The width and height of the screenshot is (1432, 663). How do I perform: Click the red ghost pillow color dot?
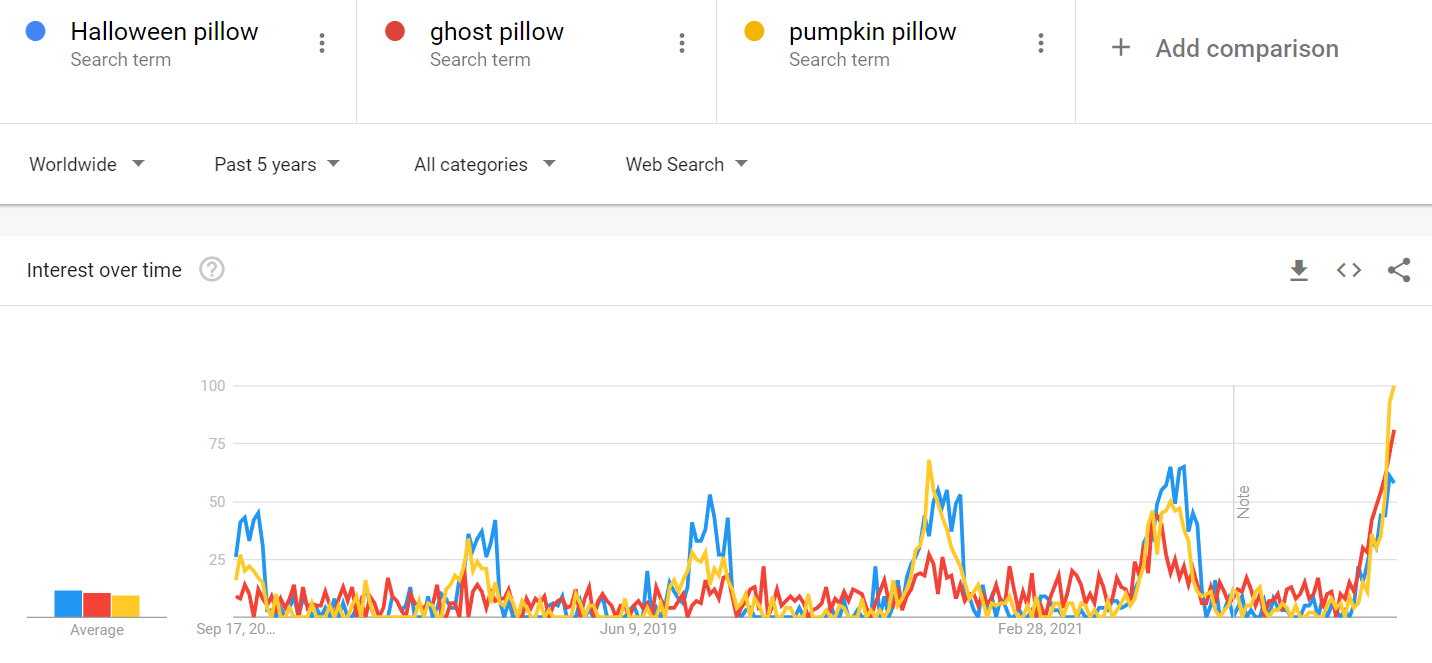click(x=395, y=32)
